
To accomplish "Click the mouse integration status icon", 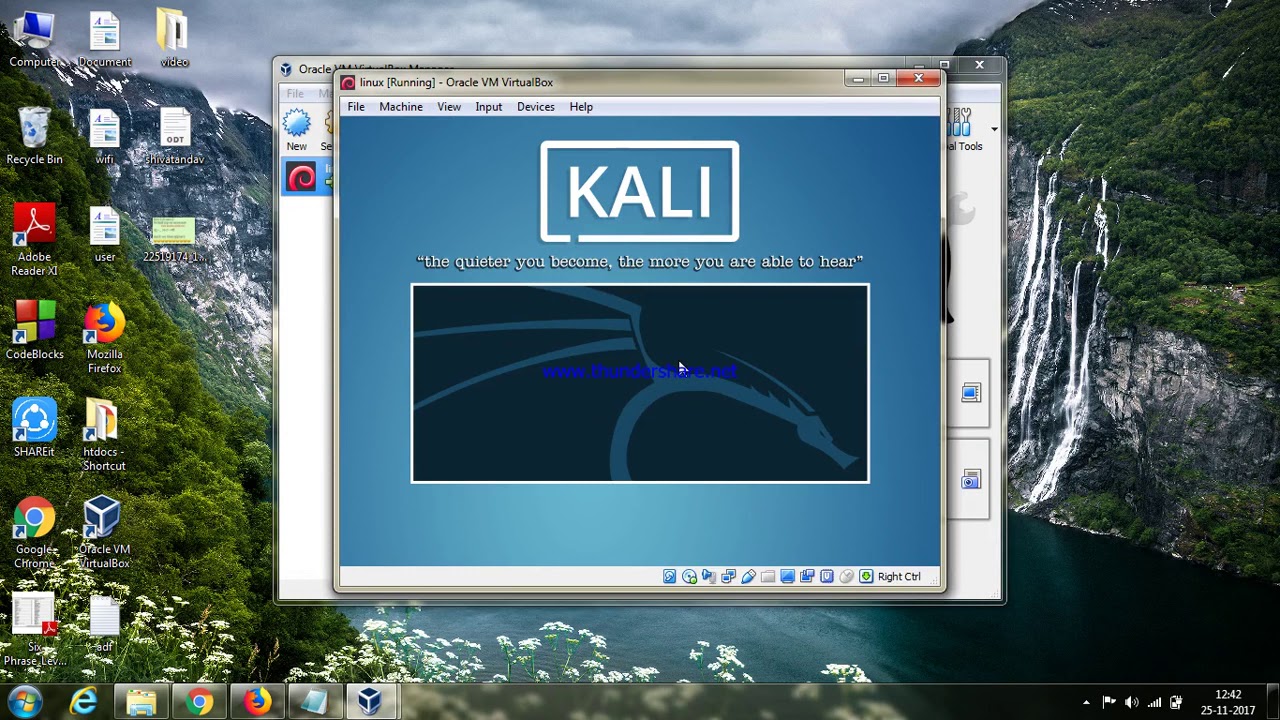I will click(847, 576).
